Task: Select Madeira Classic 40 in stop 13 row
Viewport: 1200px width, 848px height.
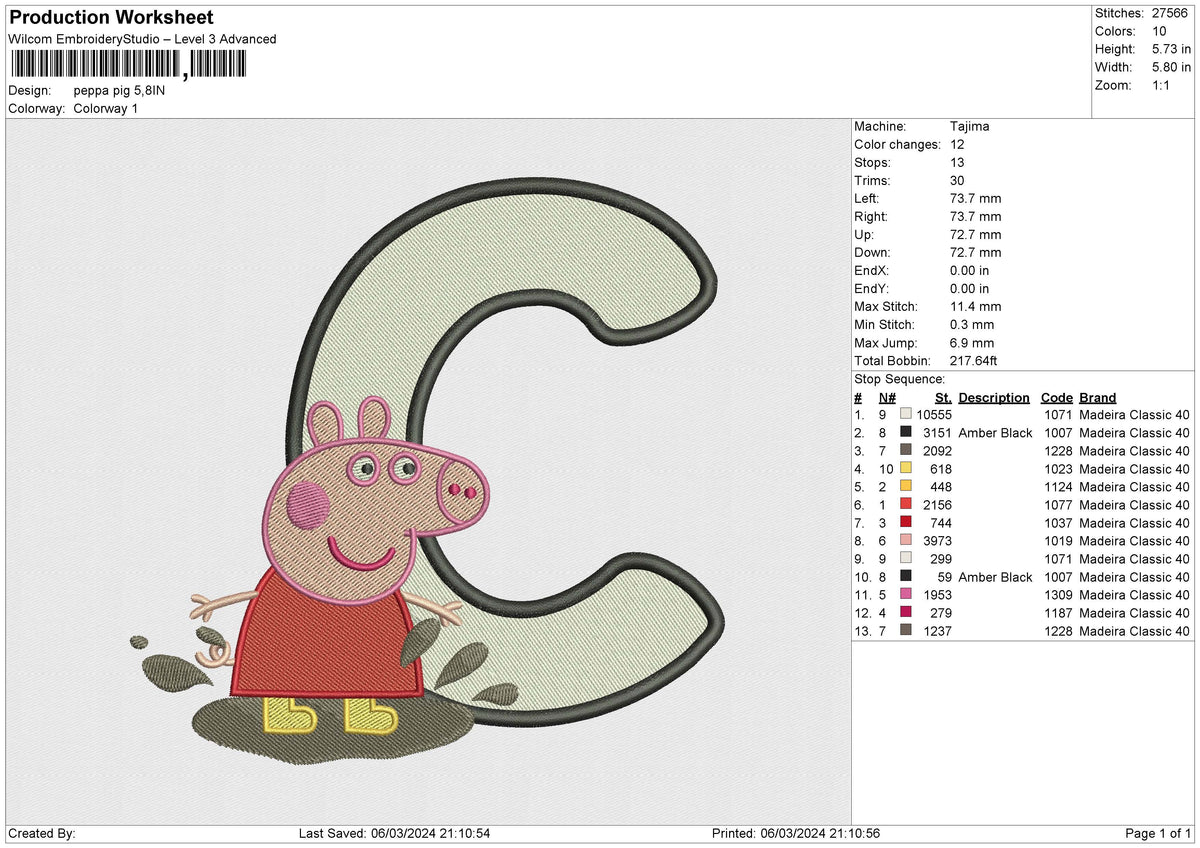Action: click(x=1134, y=631)
